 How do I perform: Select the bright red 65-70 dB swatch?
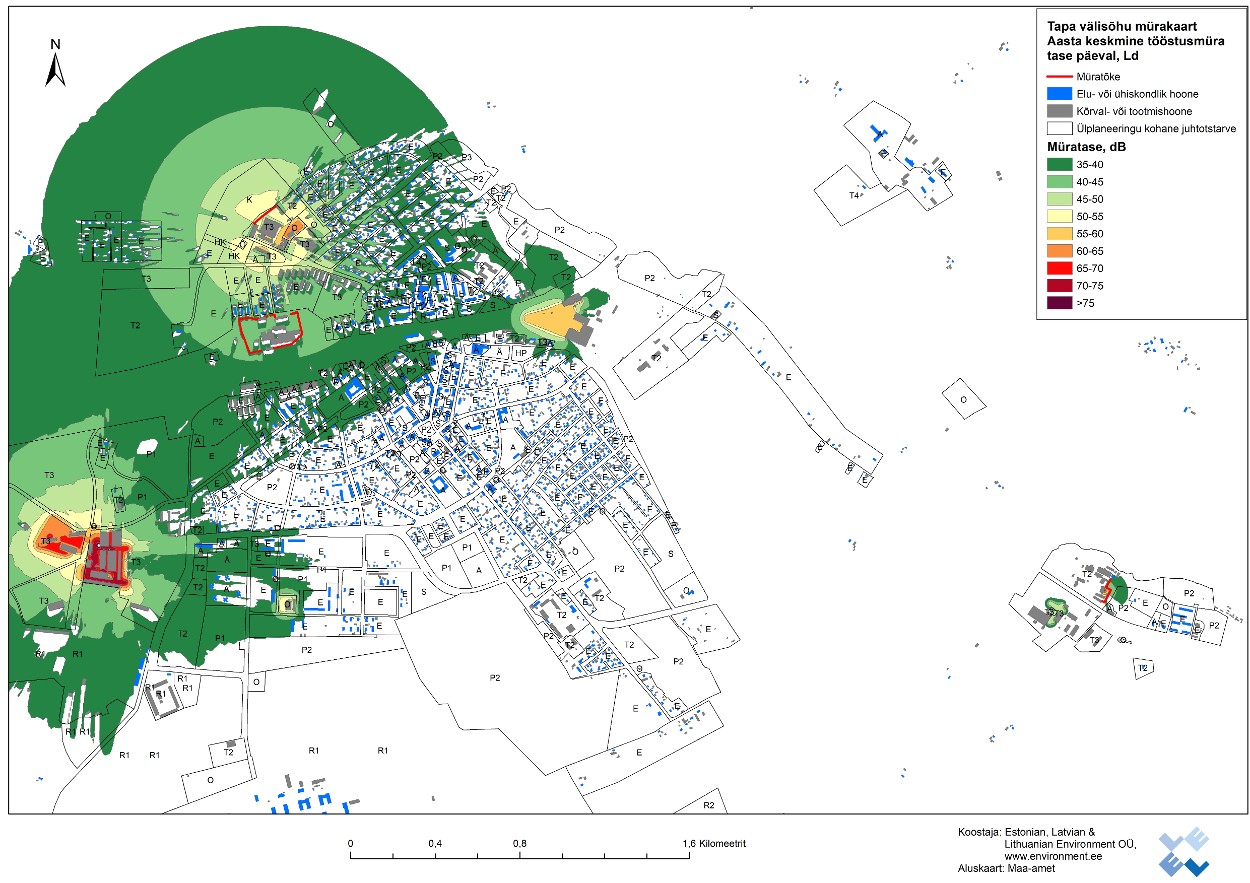pyautogui.click(x=1059, y=268)
